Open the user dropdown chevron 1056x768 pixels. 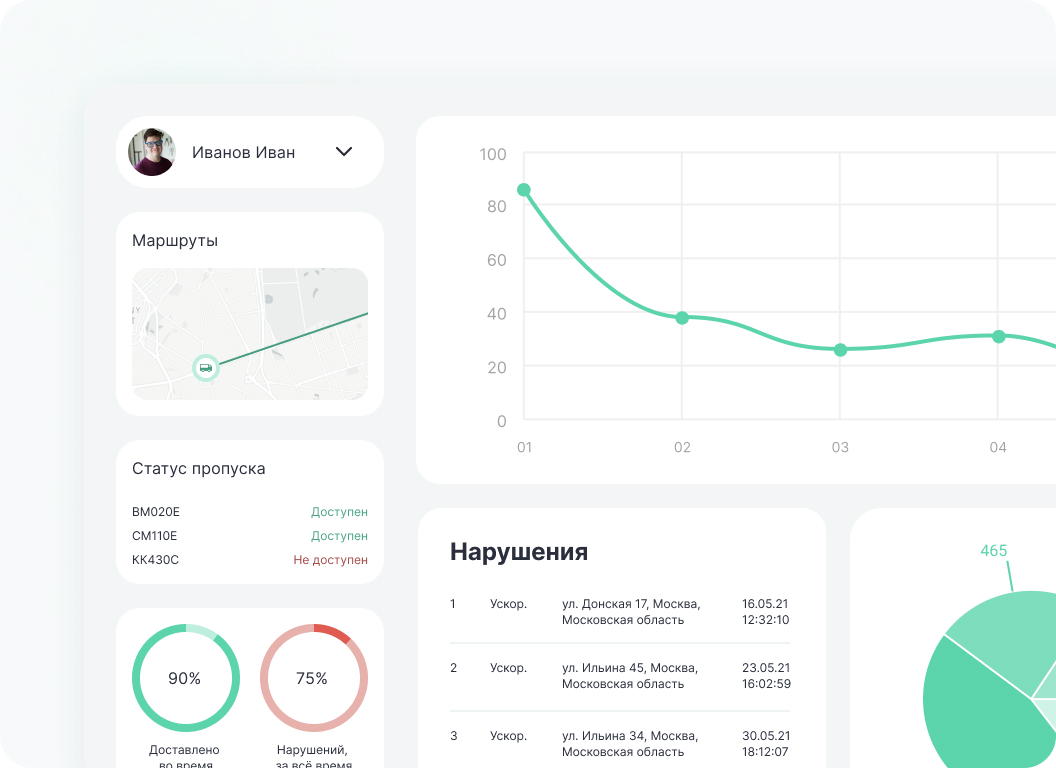pos(344,152)
